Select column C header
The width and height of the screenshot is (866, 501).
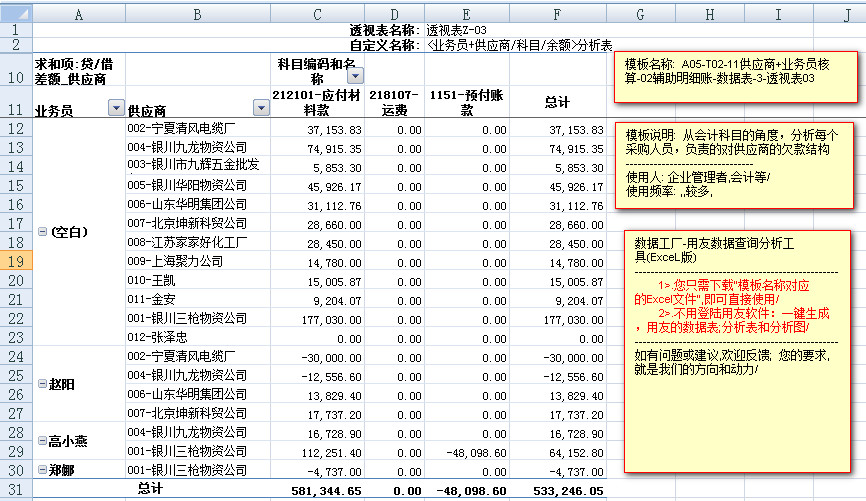[x=317, y=15]
